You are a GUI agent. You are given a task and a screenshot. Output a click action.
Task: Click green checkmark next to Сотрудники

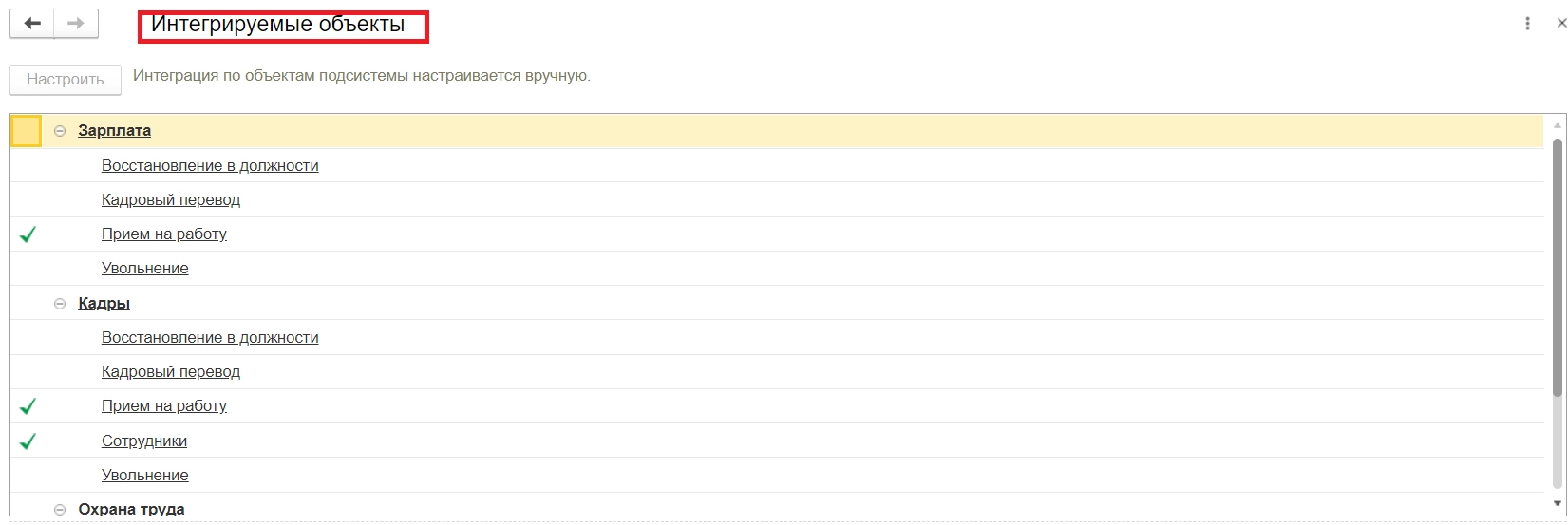[28, 441]
